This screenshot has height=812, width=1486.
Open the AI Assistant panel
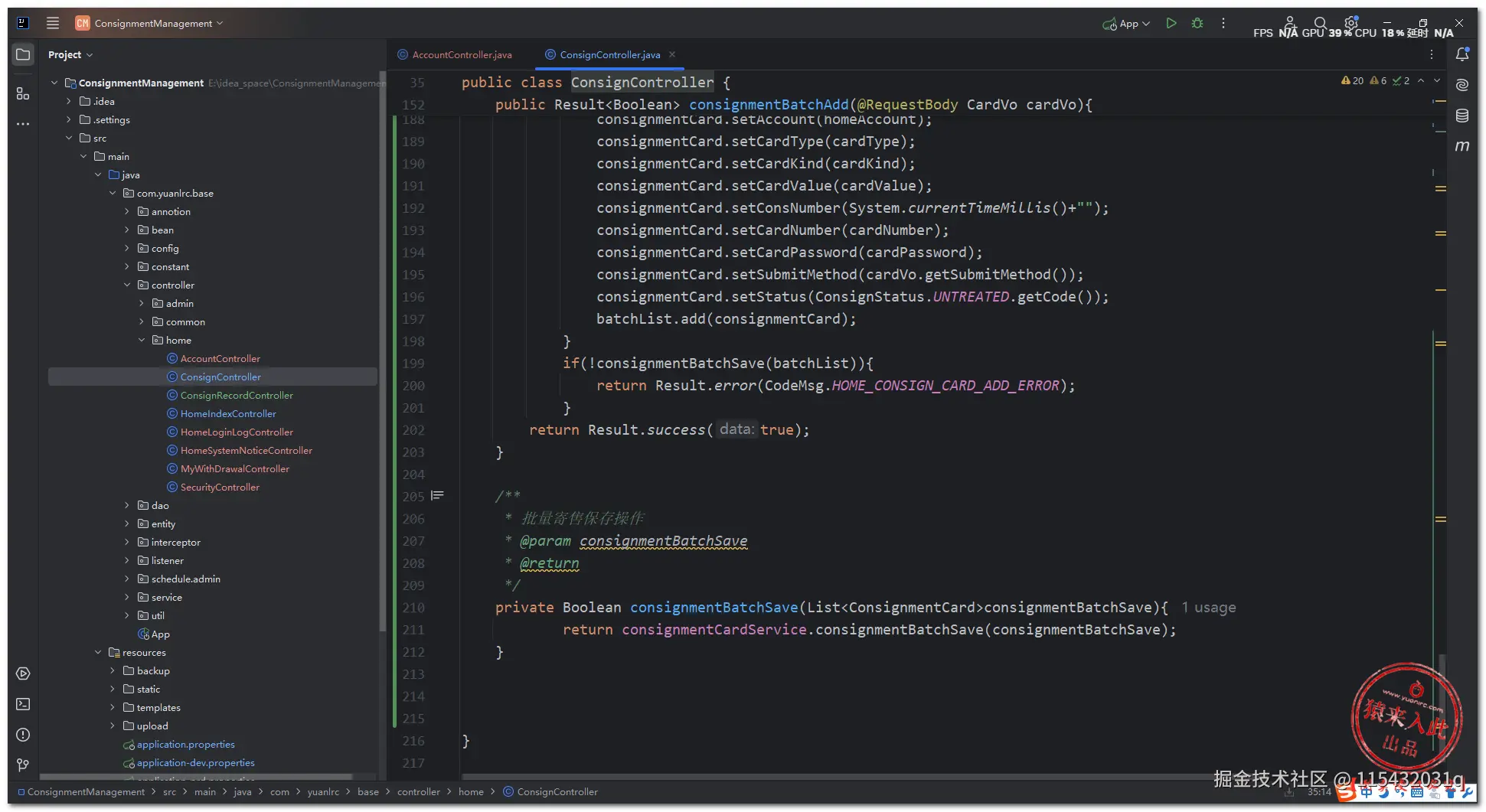(1462, 85)
